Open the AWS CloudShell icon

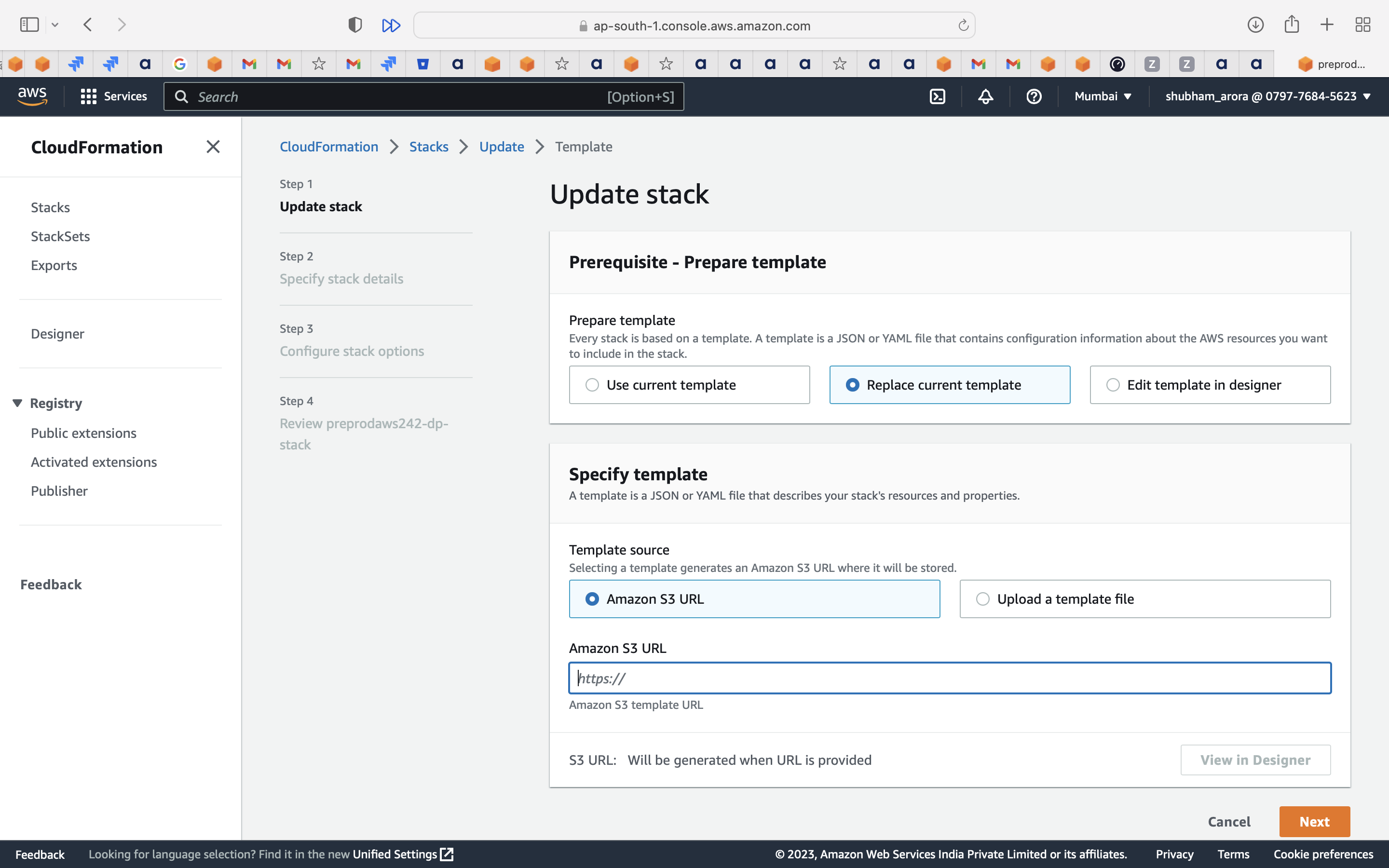pos(937,96)
